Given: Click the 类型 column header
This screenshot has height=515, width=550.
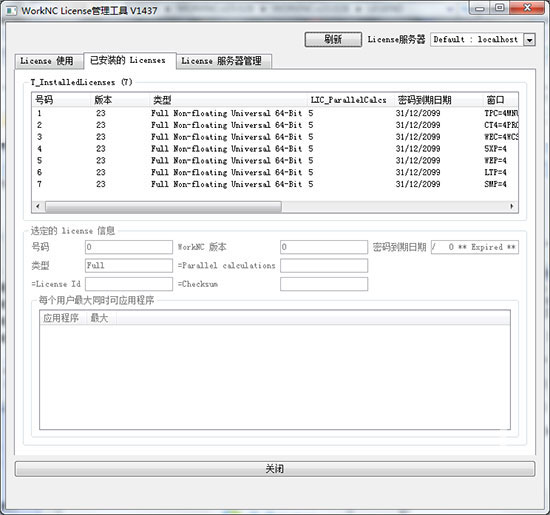Looking at the screenshot, I should 228,100.
